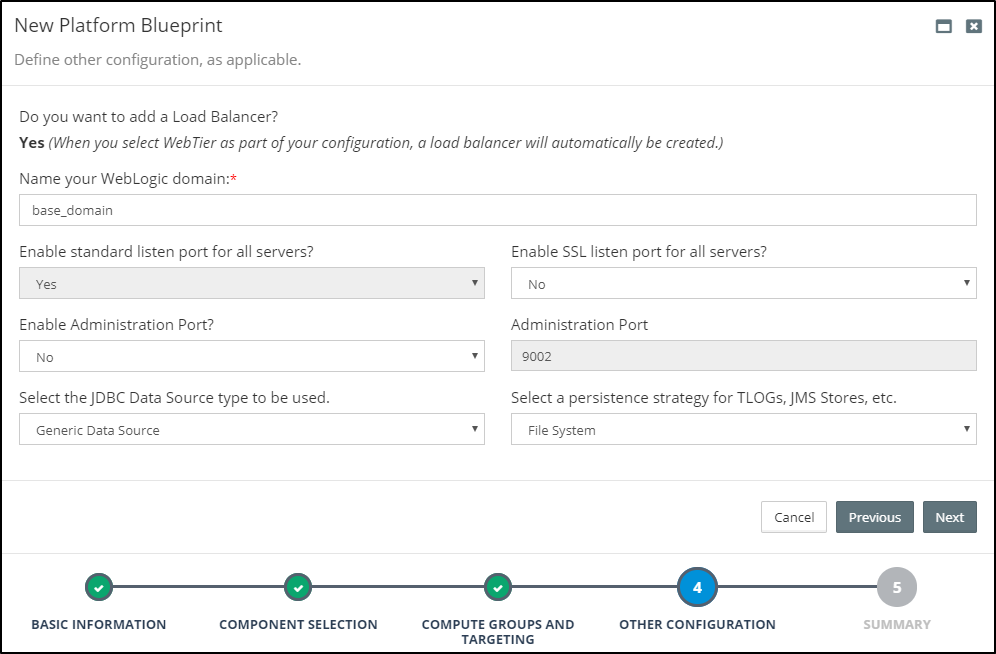Open the standard listen port dropdown

tap(252, 284)
